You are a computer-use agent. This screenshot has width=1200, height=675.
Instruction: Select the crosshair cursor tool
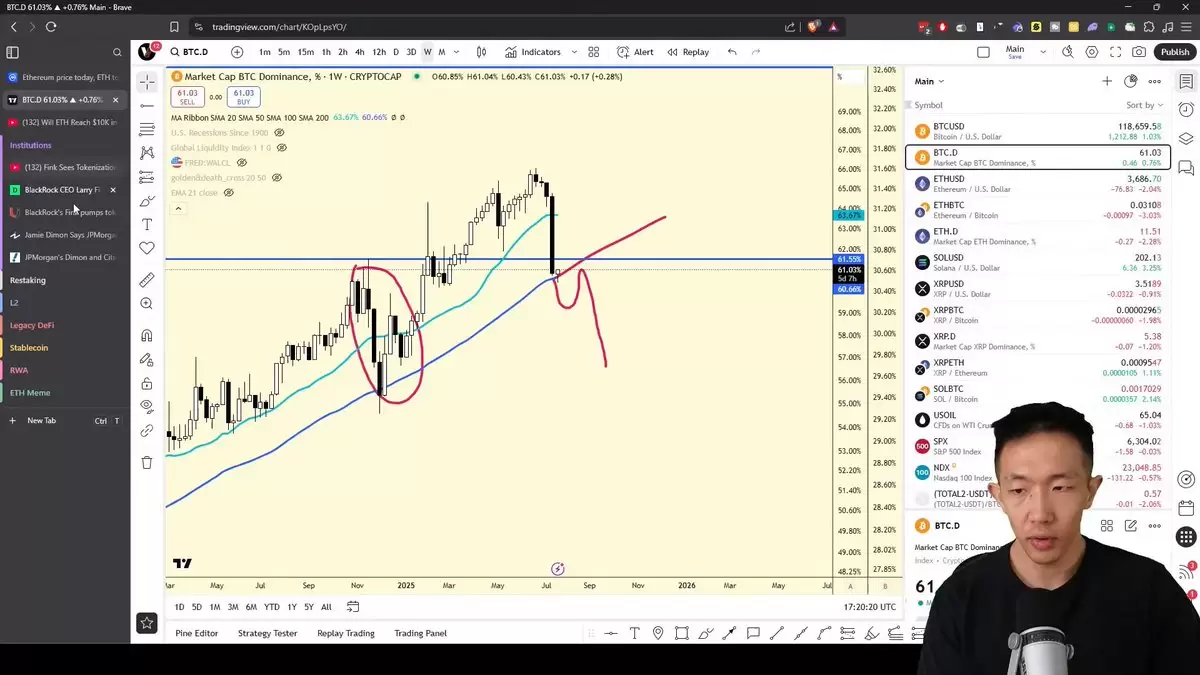click(147, 82)
